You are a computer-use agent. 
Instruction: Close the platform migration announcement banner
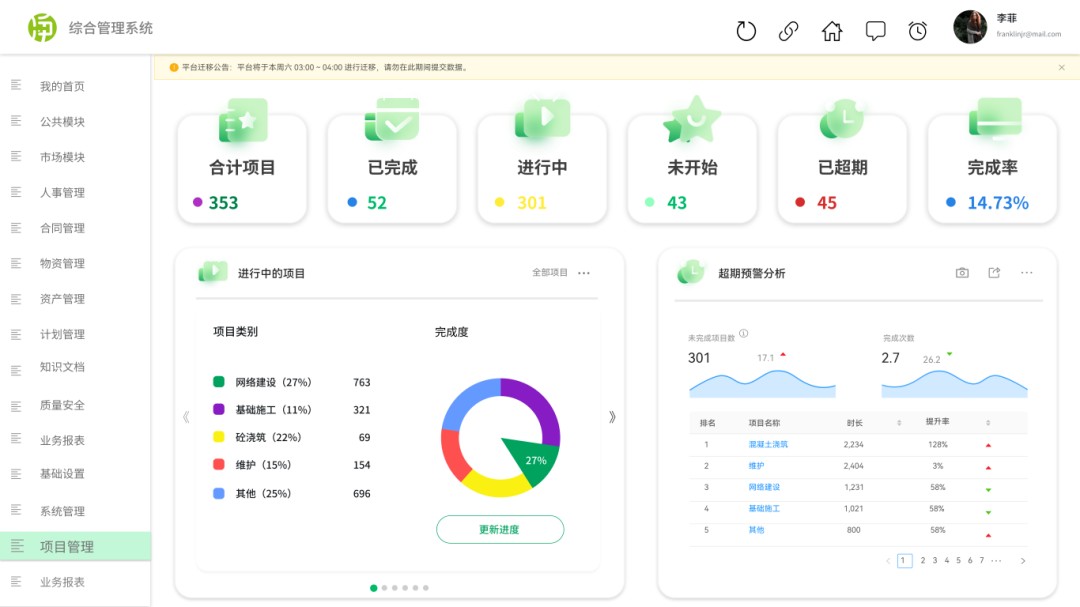pyautogui.click(x=1061, y=68)
